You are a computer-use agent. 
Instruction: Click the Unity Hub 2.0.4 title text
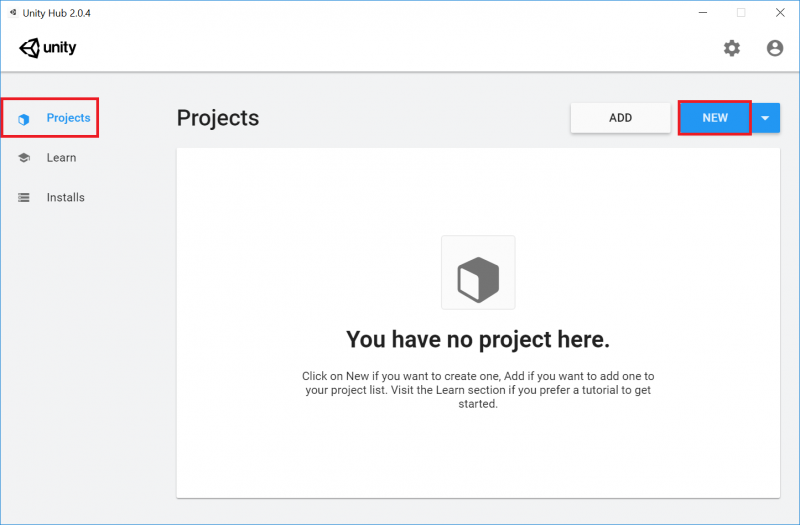(57, 13)
